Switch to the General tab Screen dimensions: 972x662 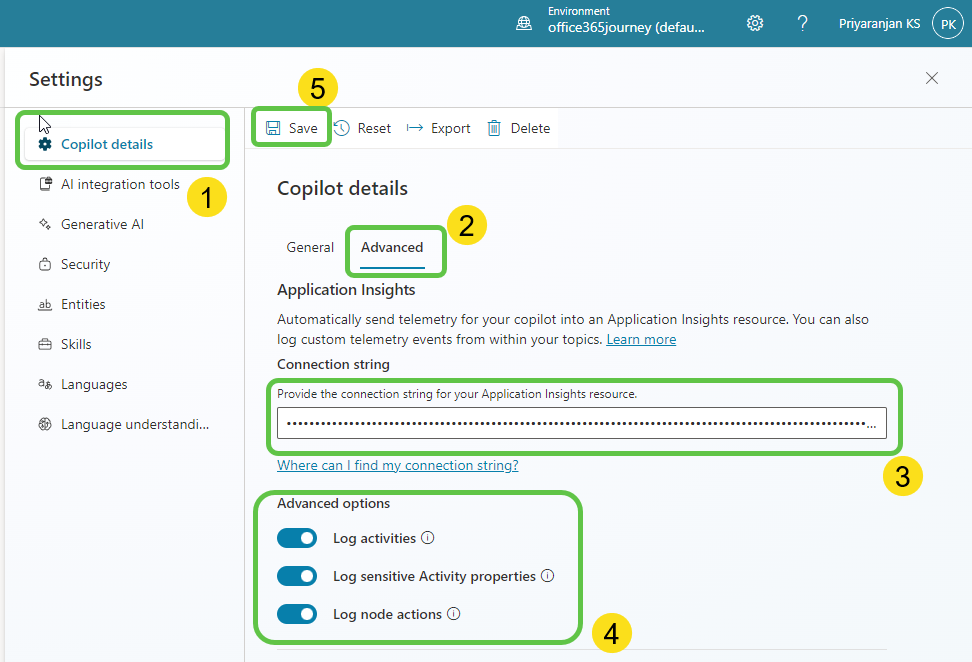[x=310, y=247]
